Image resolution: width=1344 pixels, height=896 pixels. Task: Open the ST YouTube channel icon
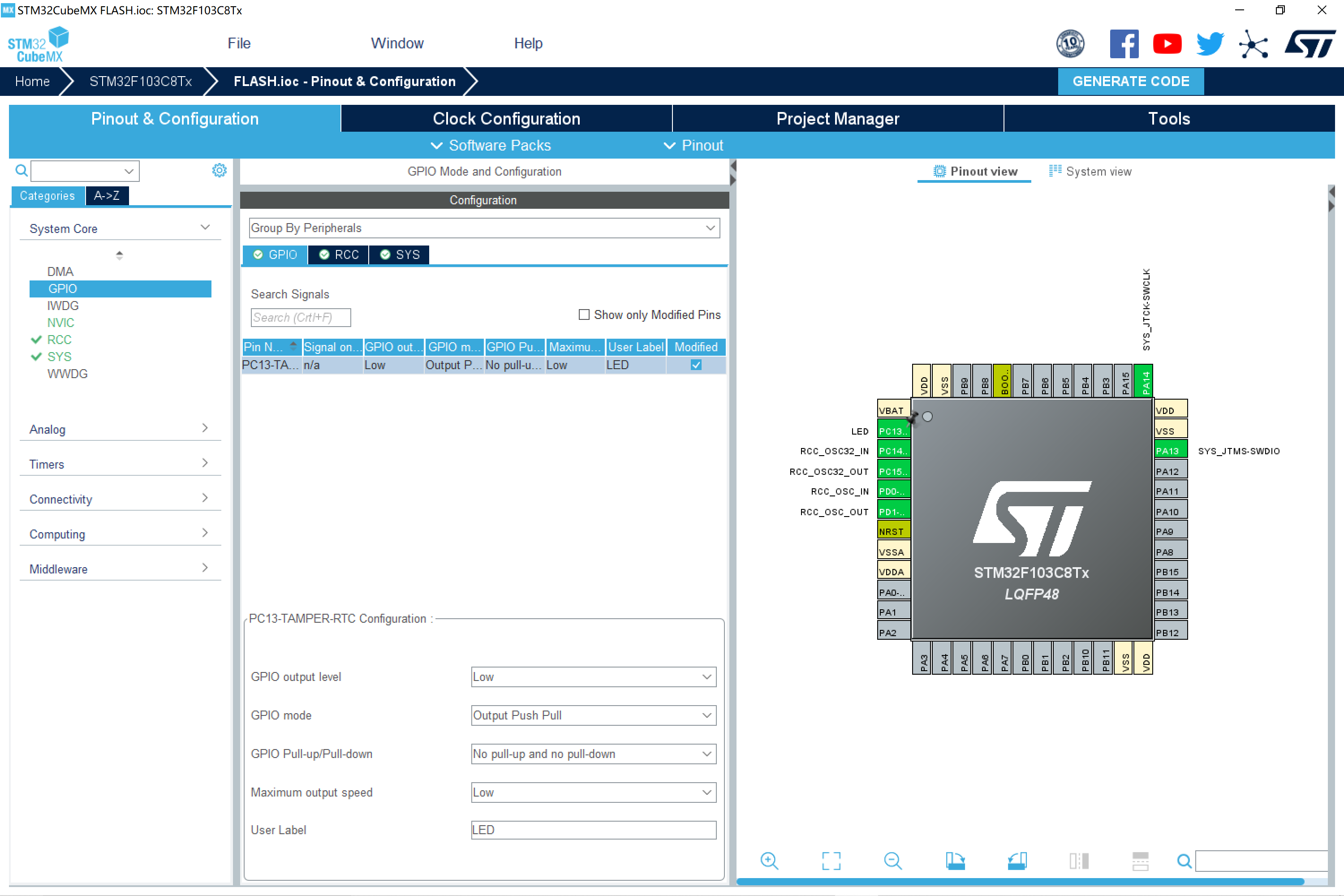pos(1167,44)
